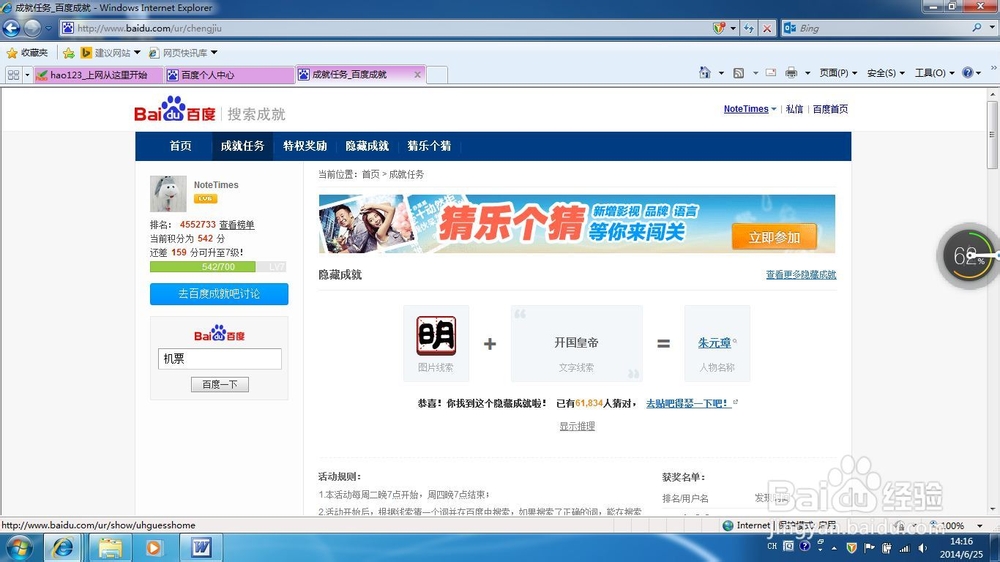1000x562 pixels.
Task: Expand the address bar history dropdown arrow
Action: (733, 28)
